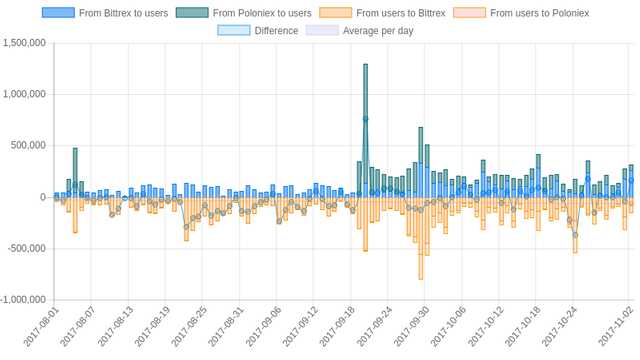
Task: Click the 1,000,000 y-axis label
Action: [x=24, y=94]
